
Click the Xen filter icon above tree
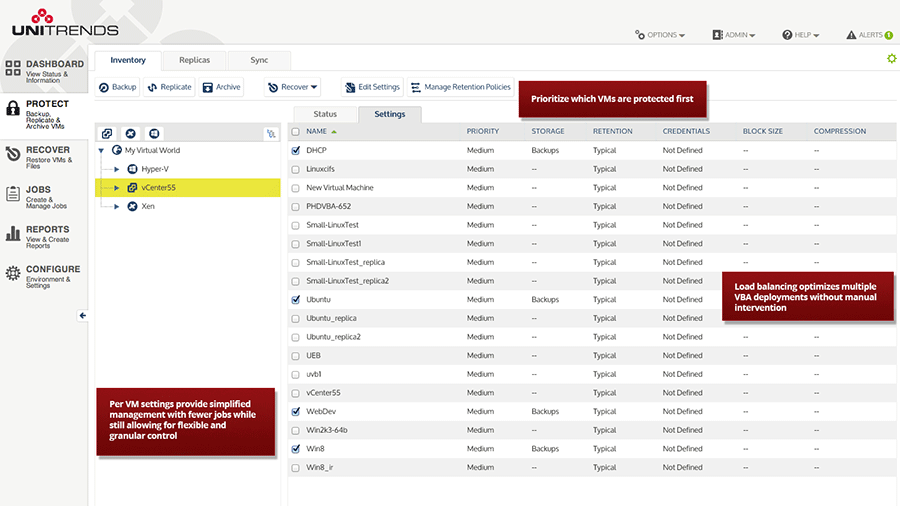130,134
